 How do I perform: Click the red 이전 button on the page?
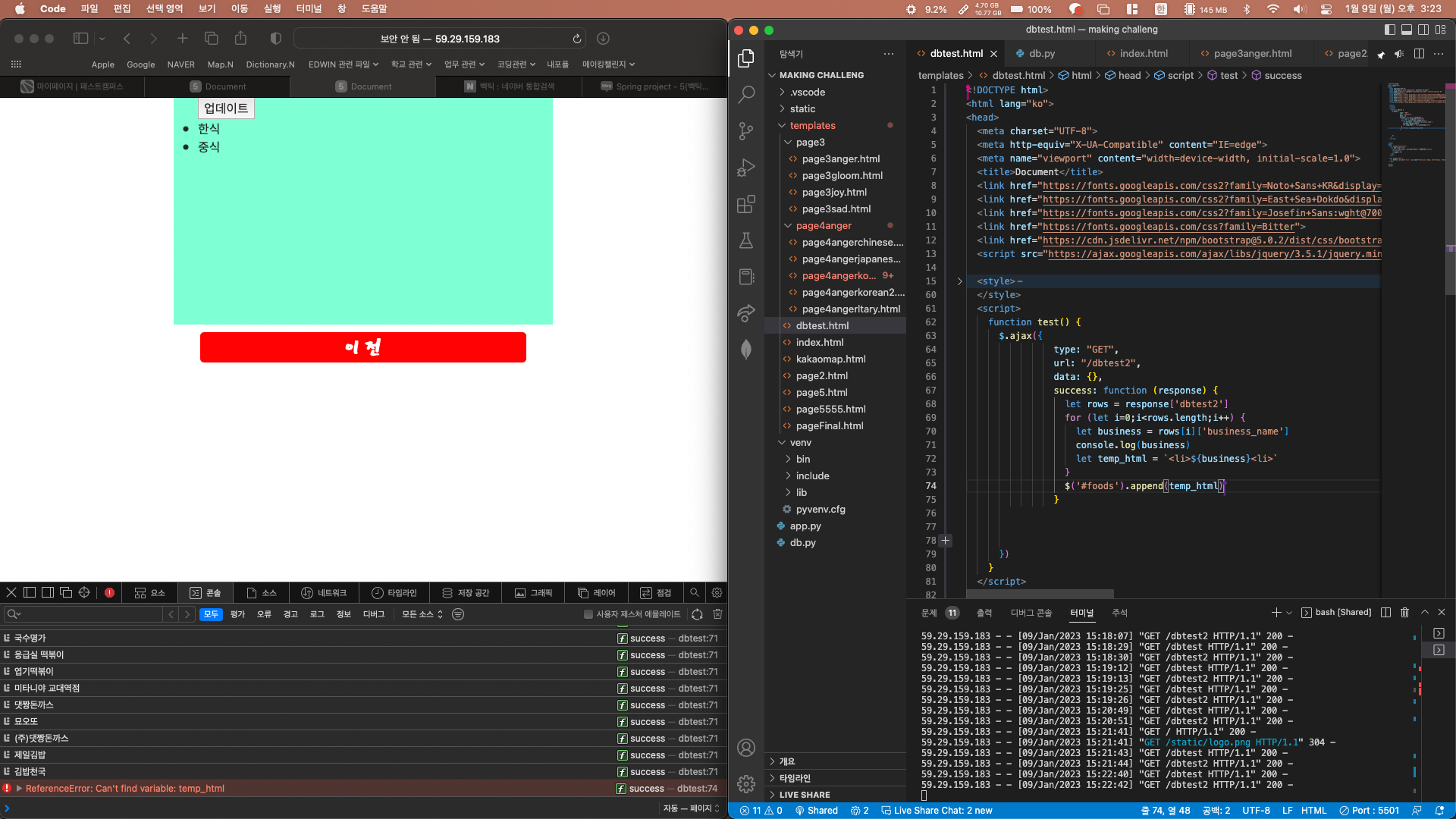click(x=363, y=347)
